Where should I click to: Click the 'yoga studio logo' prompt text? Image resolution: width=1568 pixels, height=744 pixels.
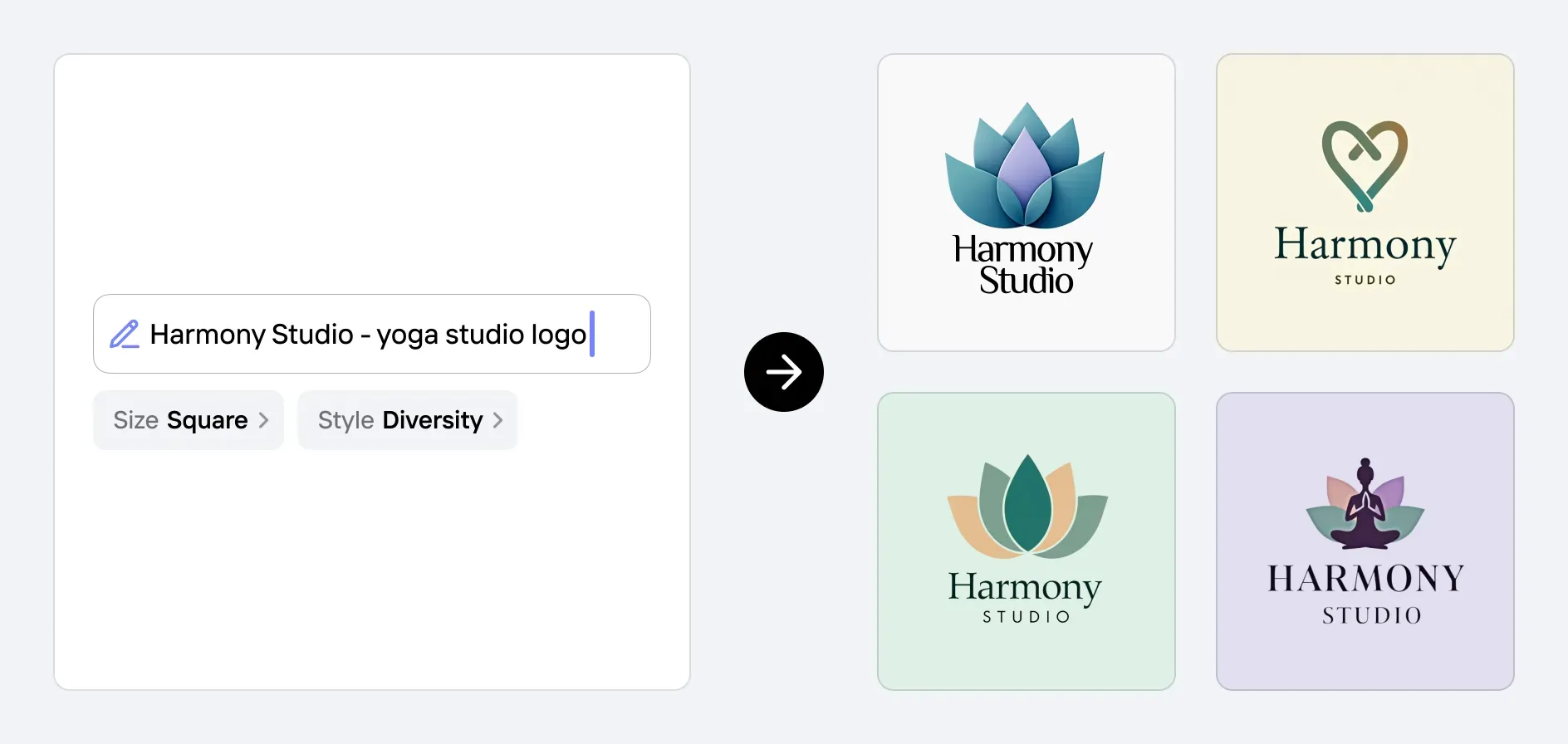click(x=482, y=334)
